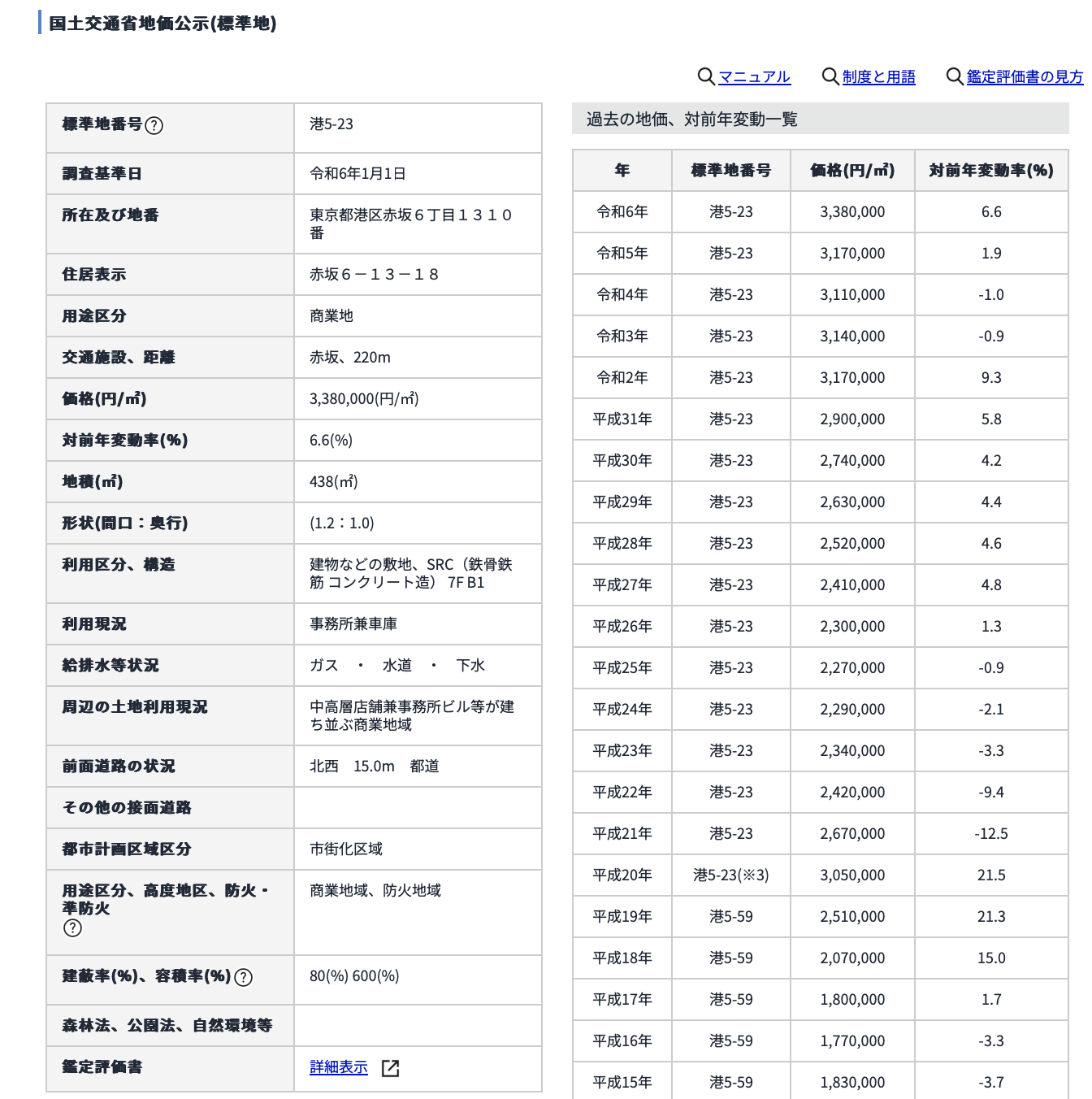Viewport: 1092px width, 1099px height.
Task: Click the 438(㎡) land area value
Action: 334,482
